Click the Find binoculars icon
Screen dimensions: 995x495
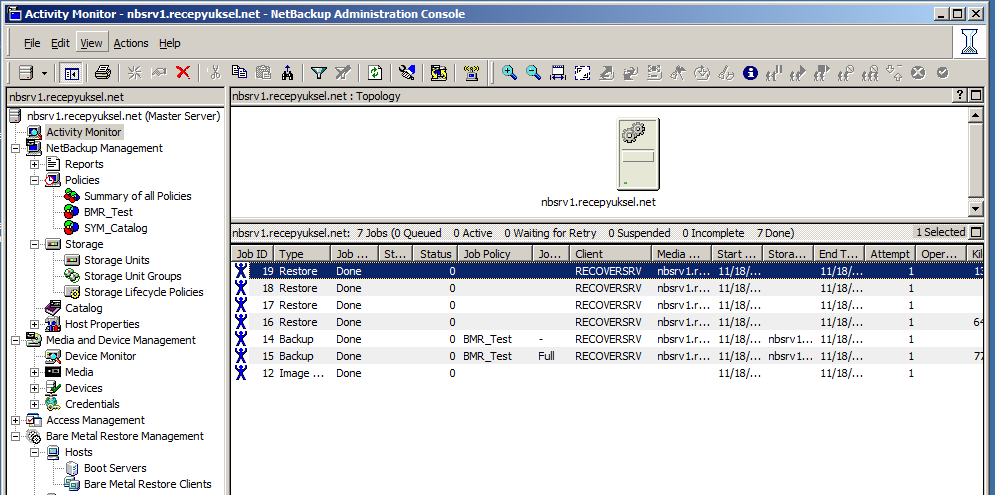click(287, 73)
